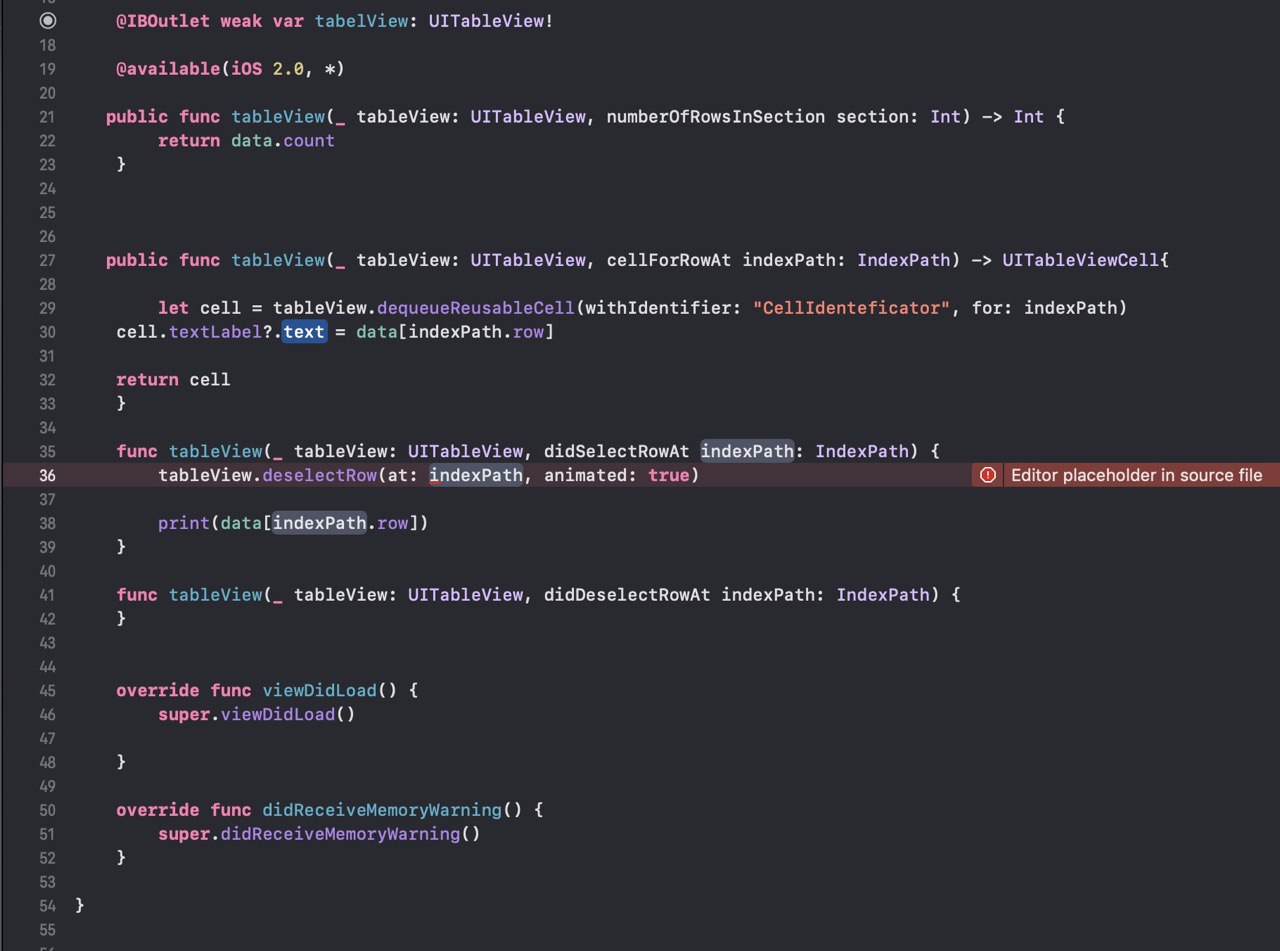The width and height of the screenshot is (1280, 951).
Task: Click 'textLabel' property on line 30
Action: coord(215,332)
